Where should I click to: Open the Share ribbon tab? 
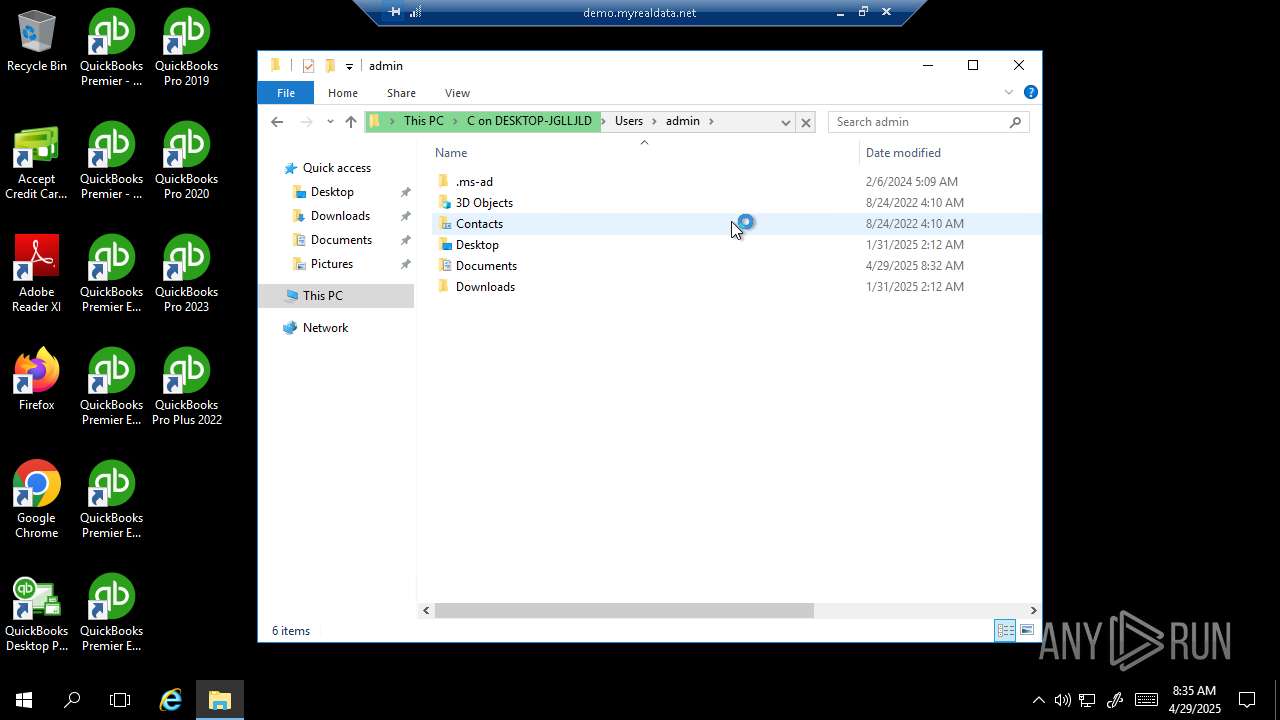(401, 92)
